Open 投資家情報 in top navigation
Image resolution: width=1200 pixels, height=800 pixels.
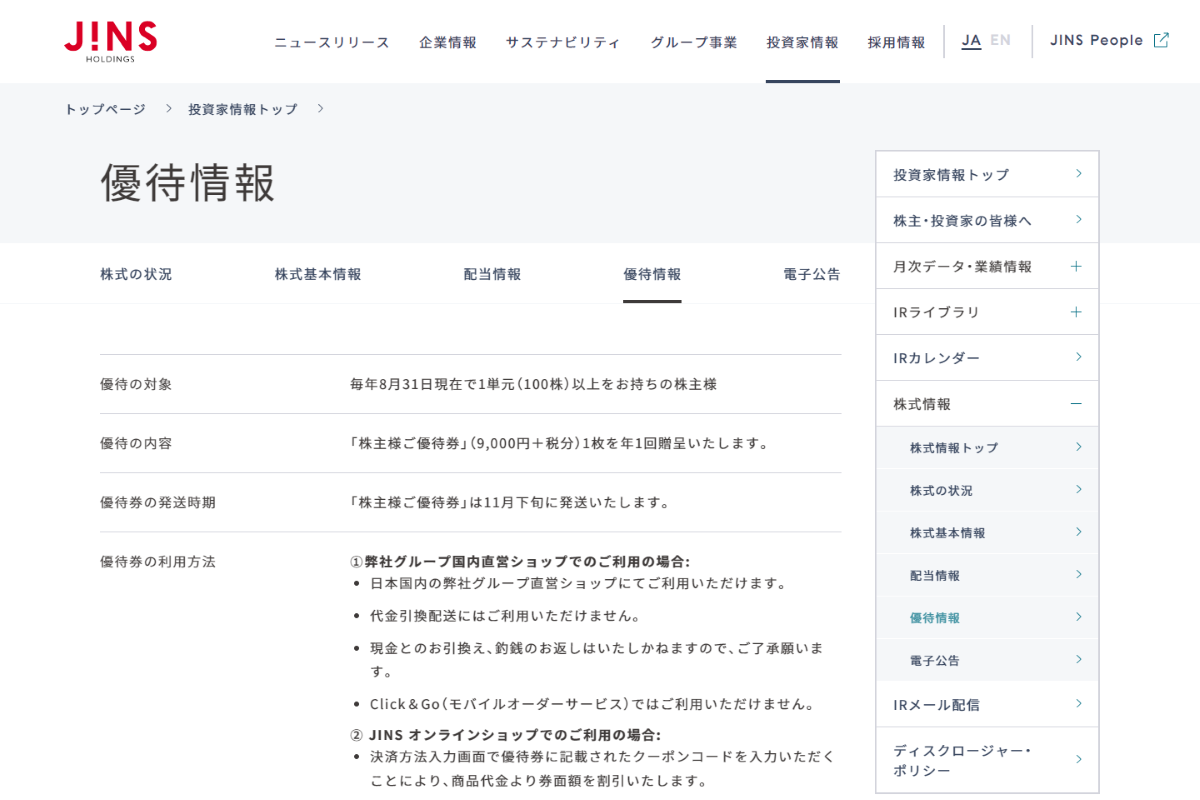(803, 42)
